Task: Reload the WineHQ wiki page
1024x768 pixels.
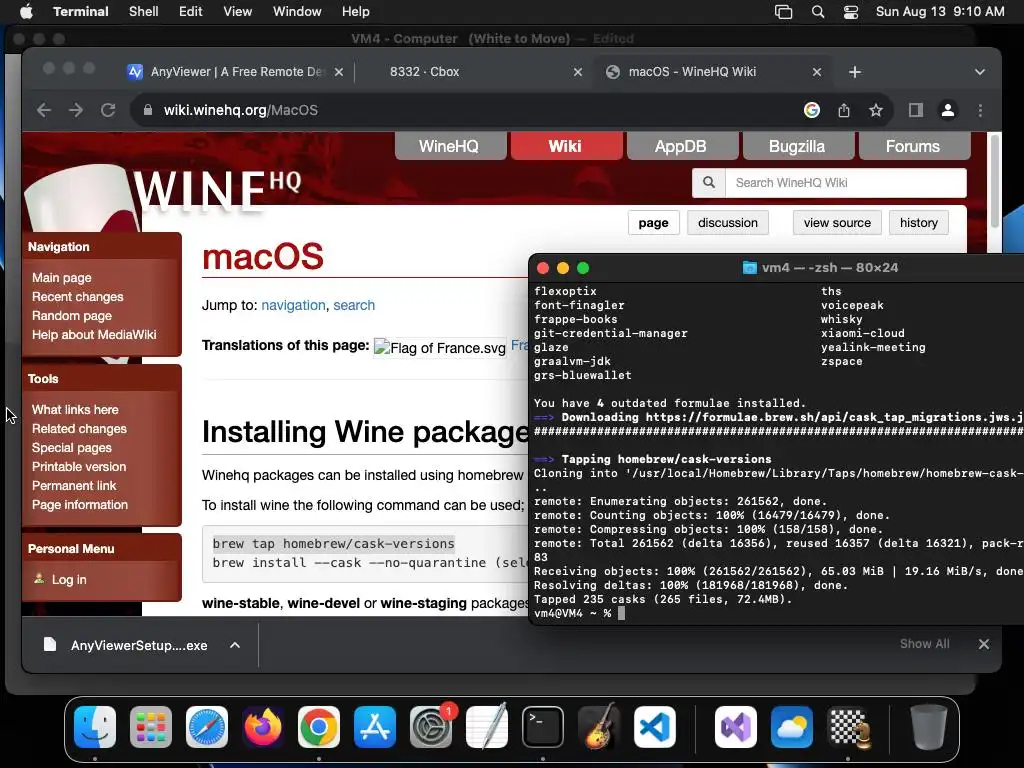Action: click(108, 110)
